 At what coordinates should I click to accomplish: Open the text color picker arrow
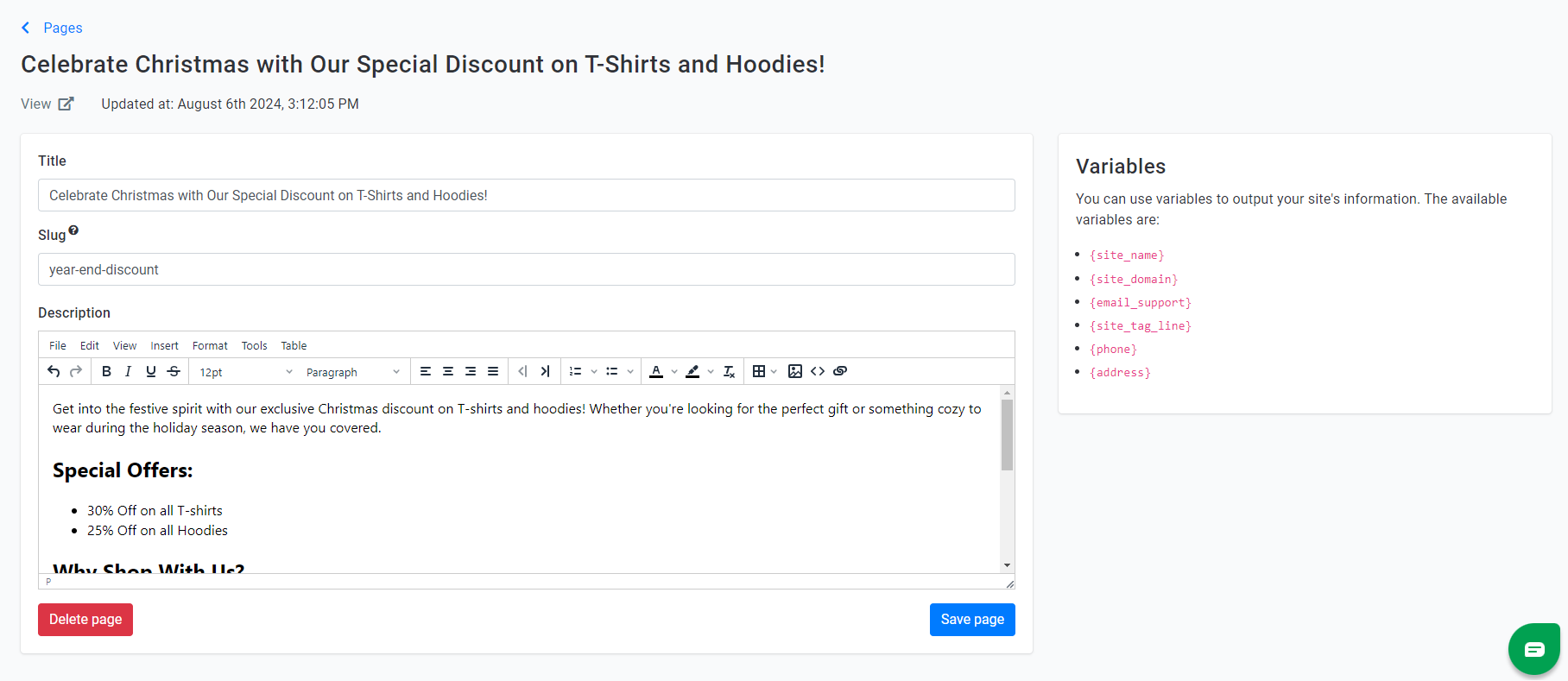pyautogui.click(x=674, y=372)
